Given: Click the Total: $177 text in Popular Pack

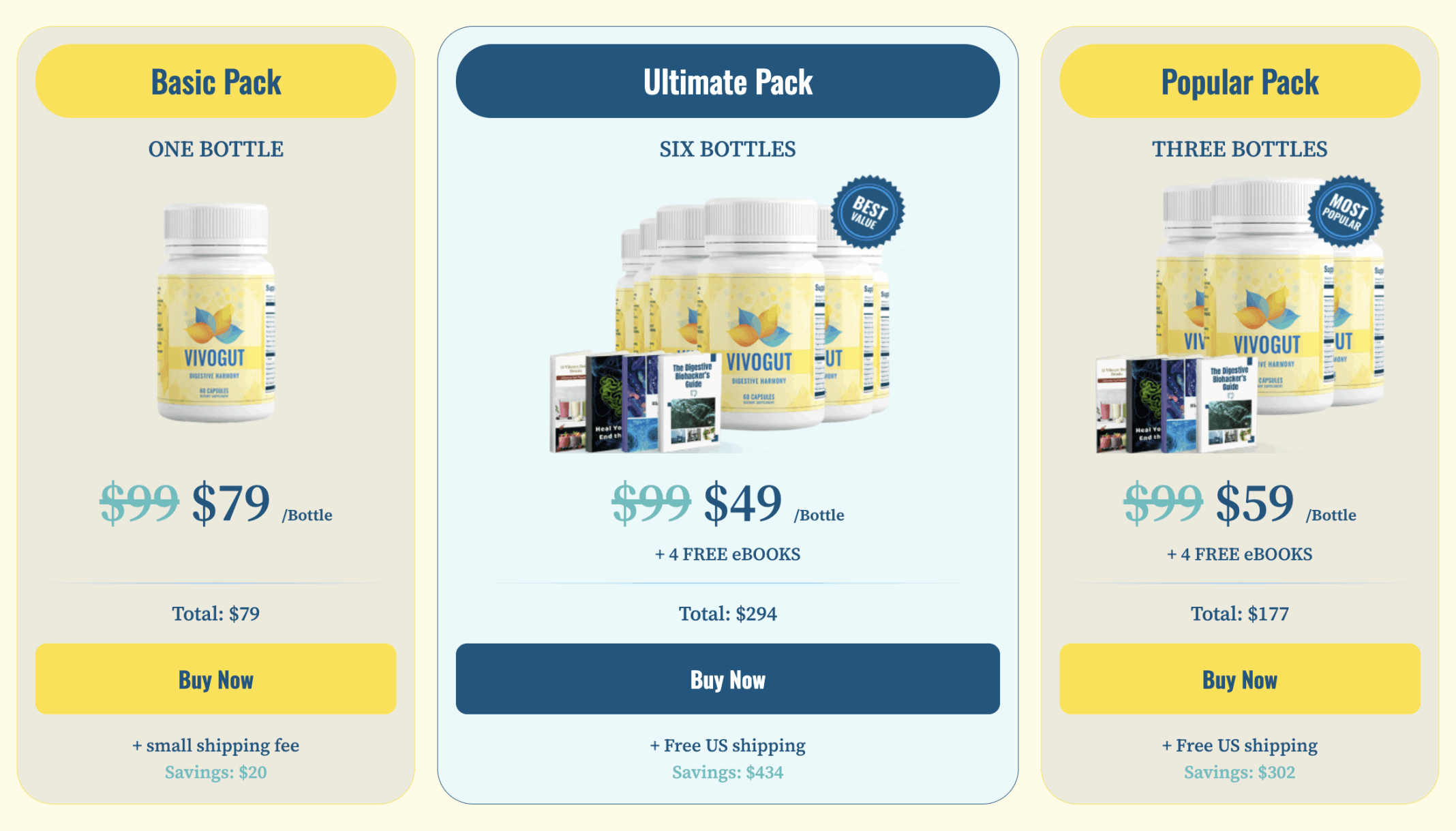Looking at the screenshot, I should (x=1239, y=614).
